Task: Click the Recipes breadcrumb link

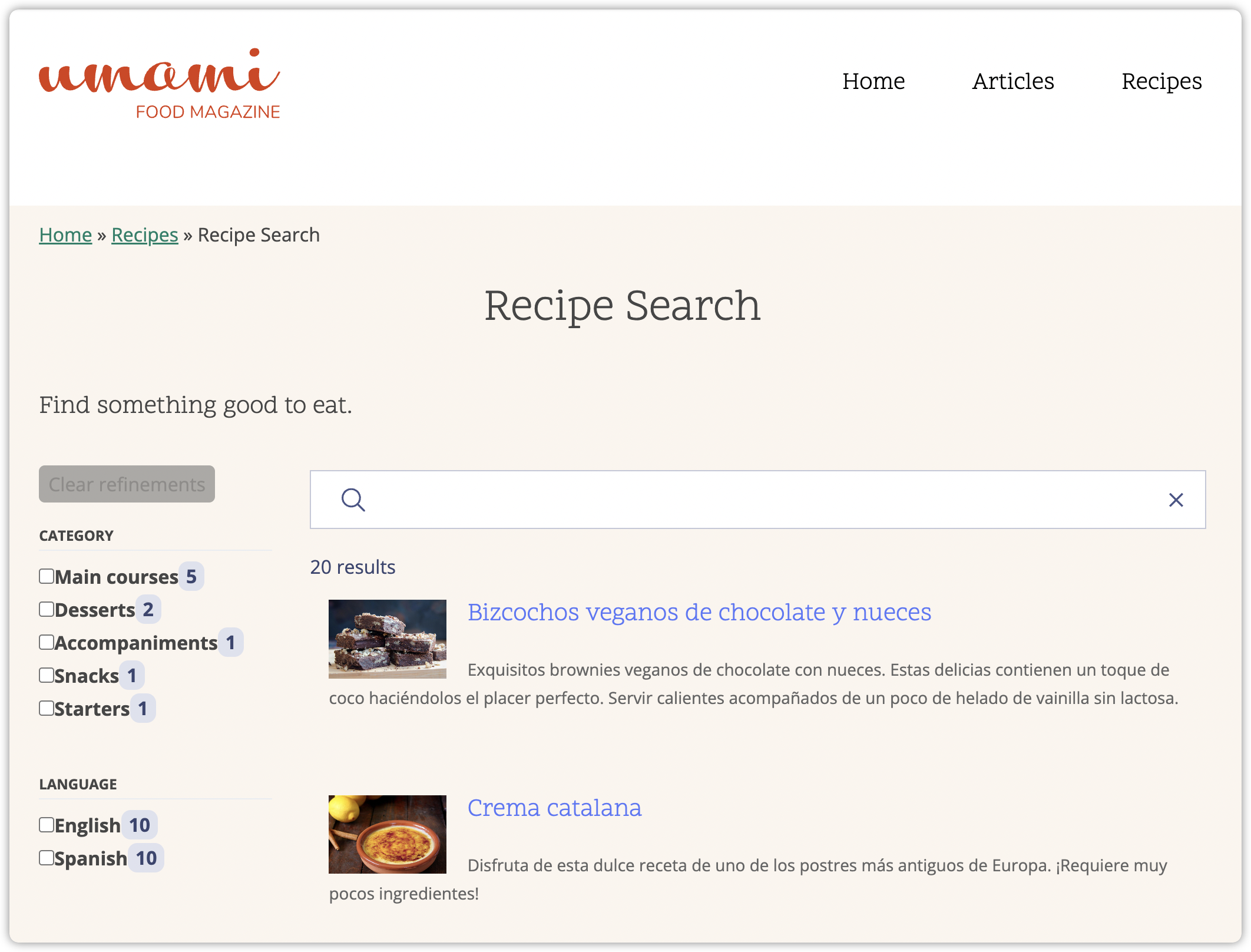Action: (x=143, y=234)
